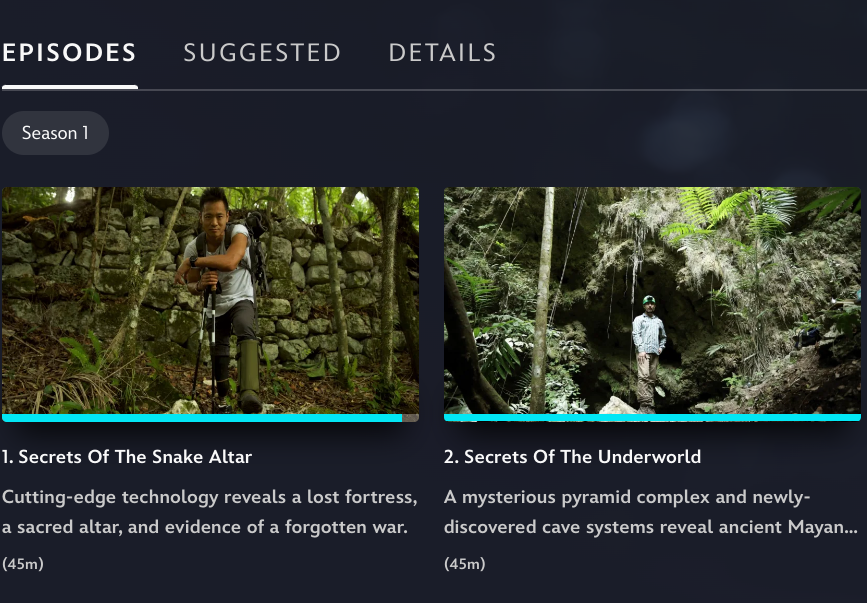Play episode 2 Underworld thumbnail
The height and width of the screenshot is (603, 867).
tap(652, 301)
